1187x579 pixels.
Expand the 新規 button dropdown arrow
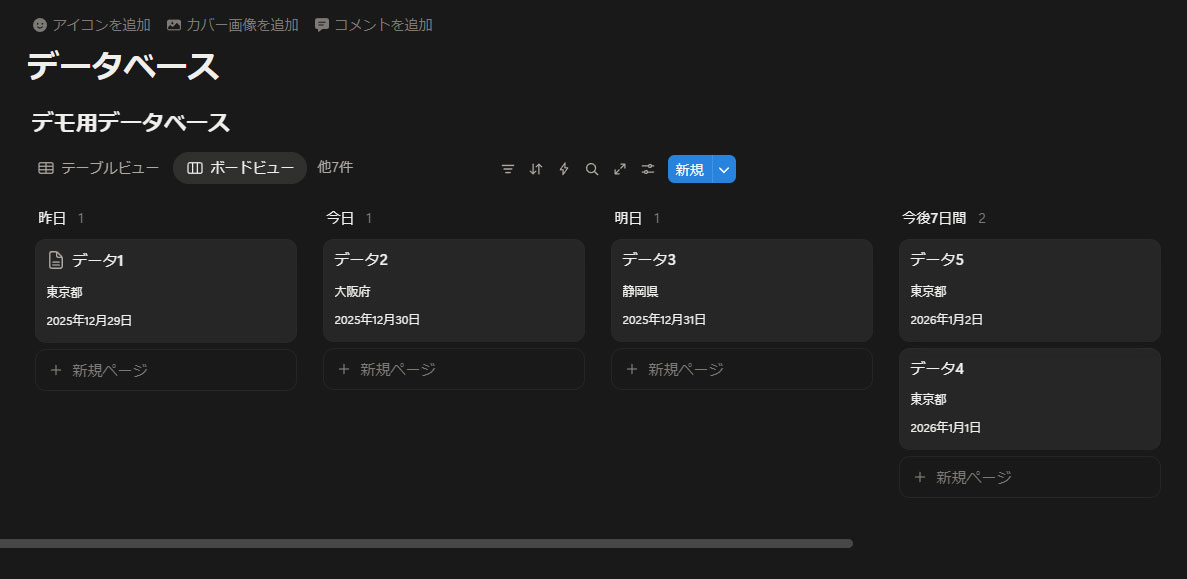click(x=725, y=170)
